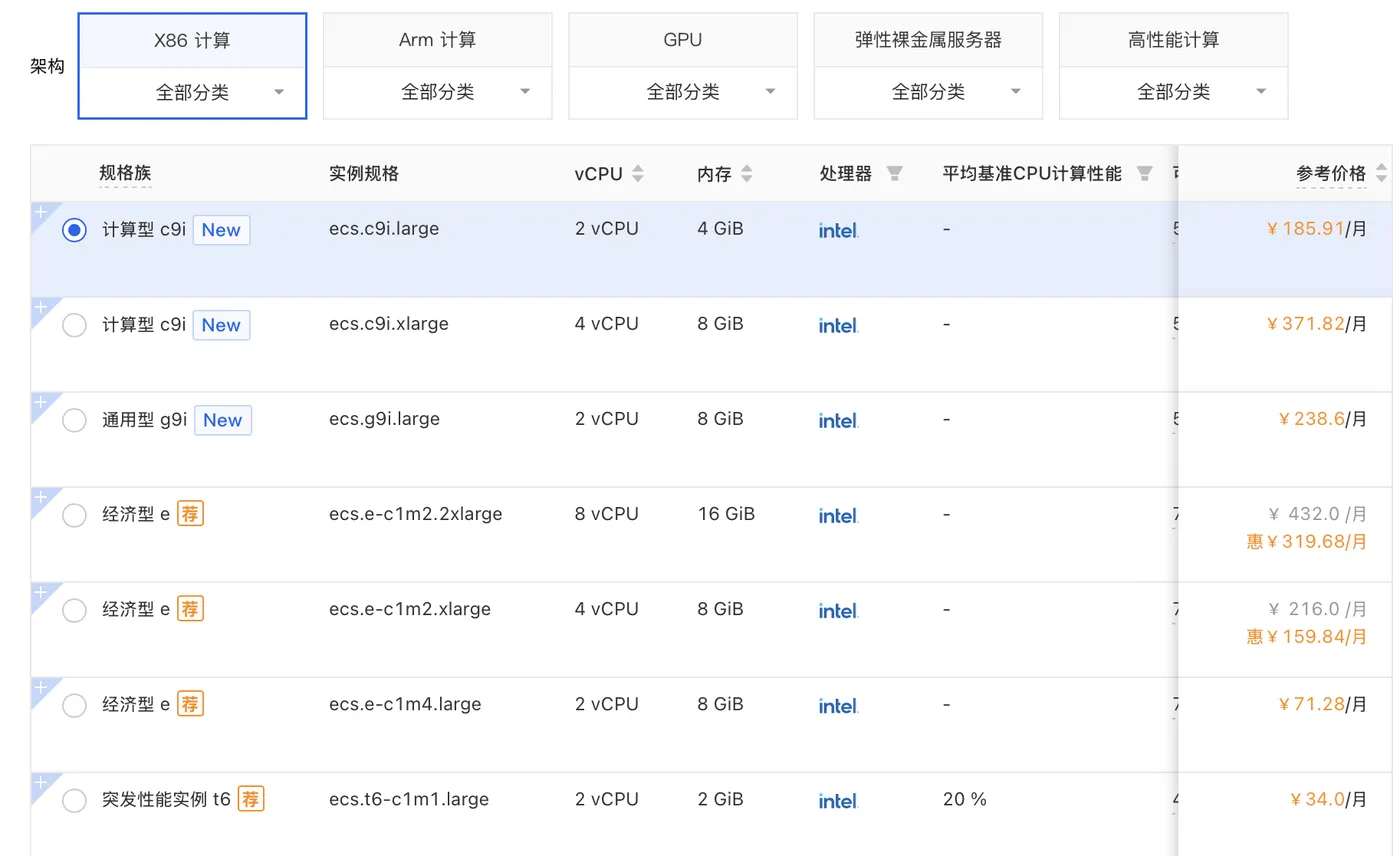This screenshot has height=856, width=1400.
Task: Sort the table by vCPU column icon
Action: [x=637, y=174]
